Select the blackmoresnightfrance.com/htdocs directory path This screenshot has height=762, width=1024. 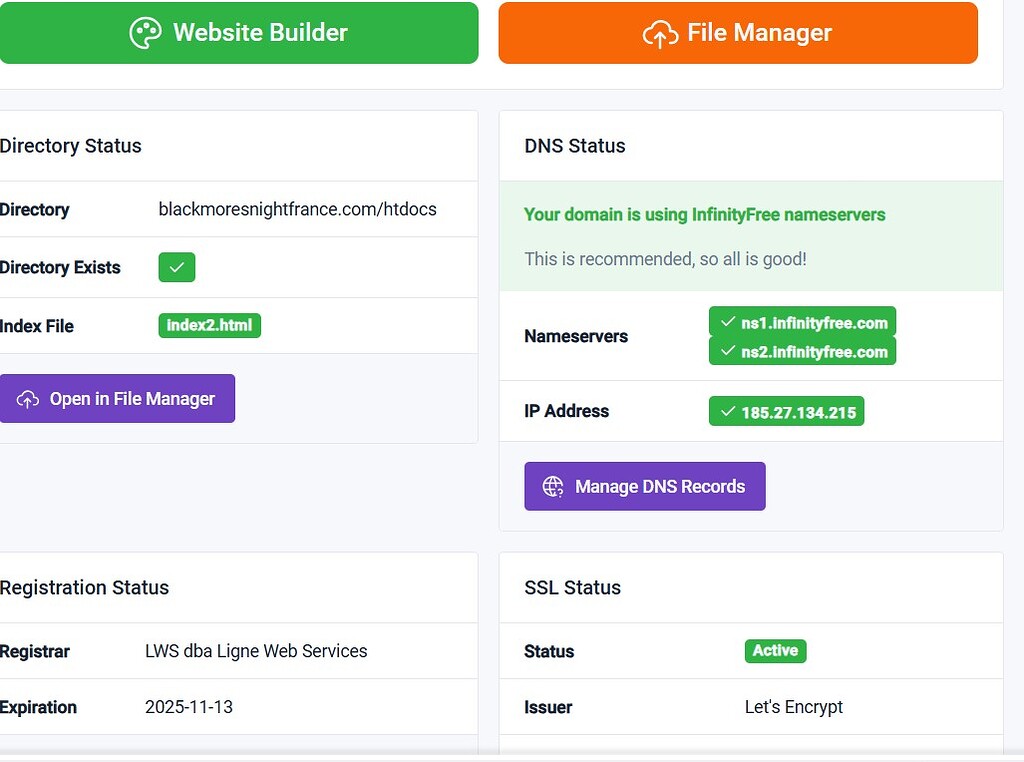pos(297,209)
